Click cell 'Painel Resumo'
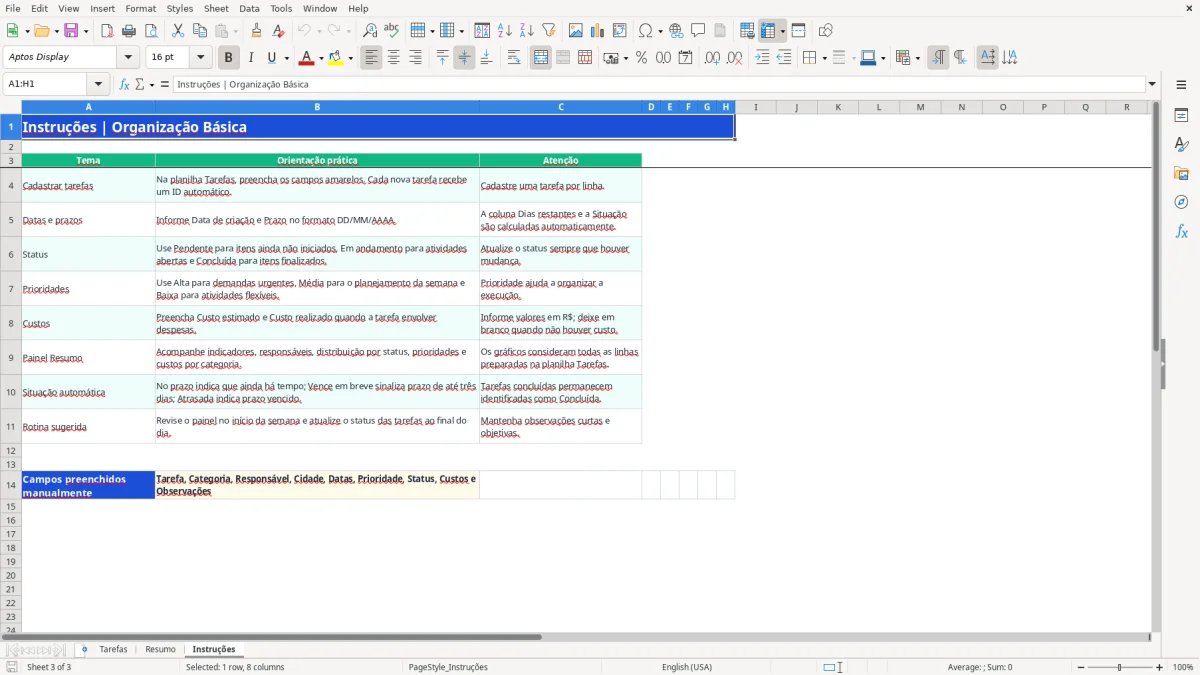Screen dimensions: 1200x675 [88, 357]
